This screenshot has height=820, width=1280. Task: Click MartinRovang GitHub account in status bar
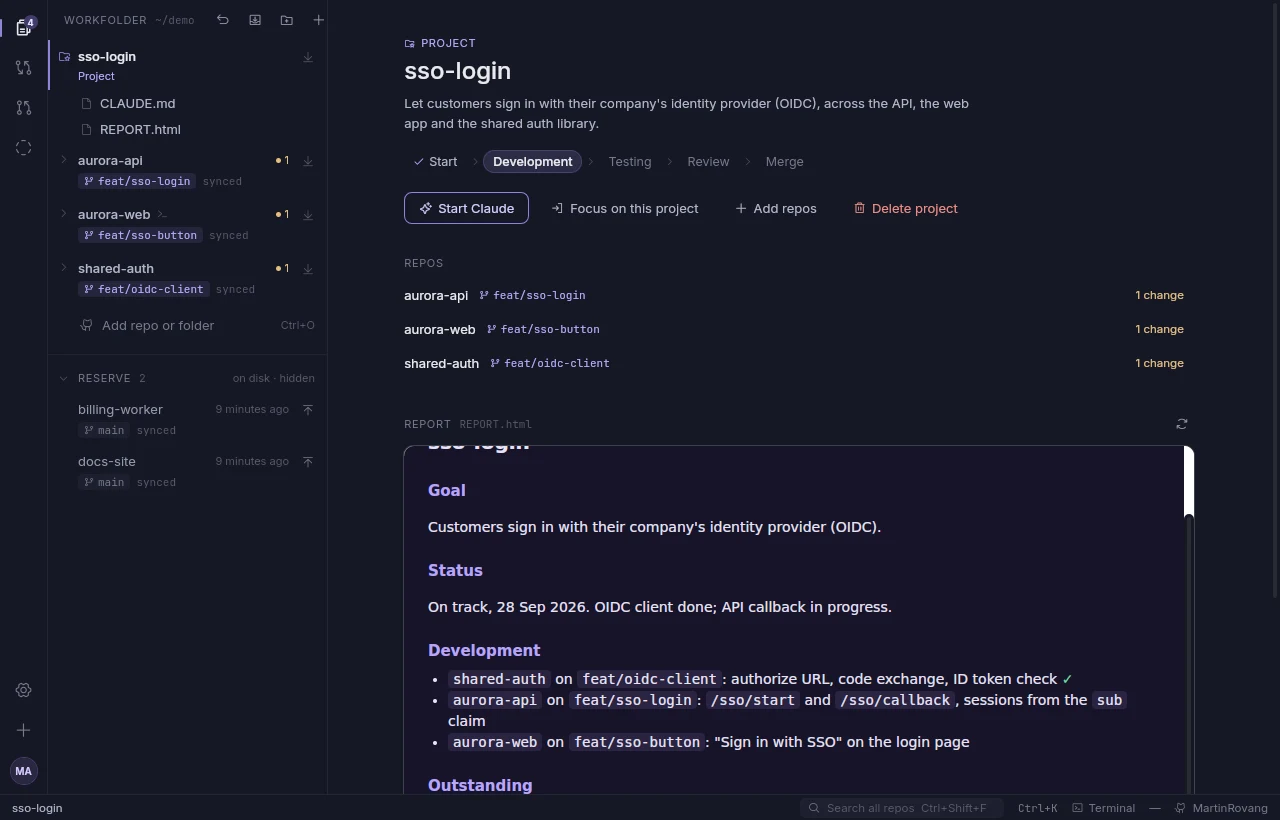pos(1221,808)
